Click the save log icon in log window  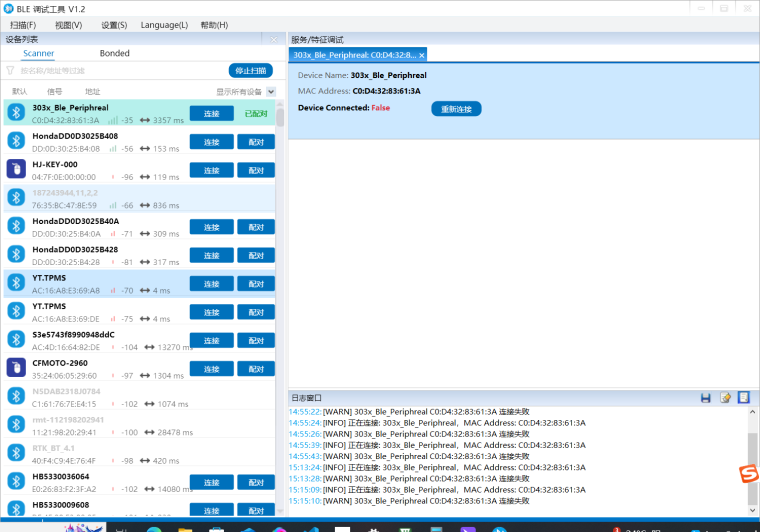pyautogui.click(x=706, y=398)
